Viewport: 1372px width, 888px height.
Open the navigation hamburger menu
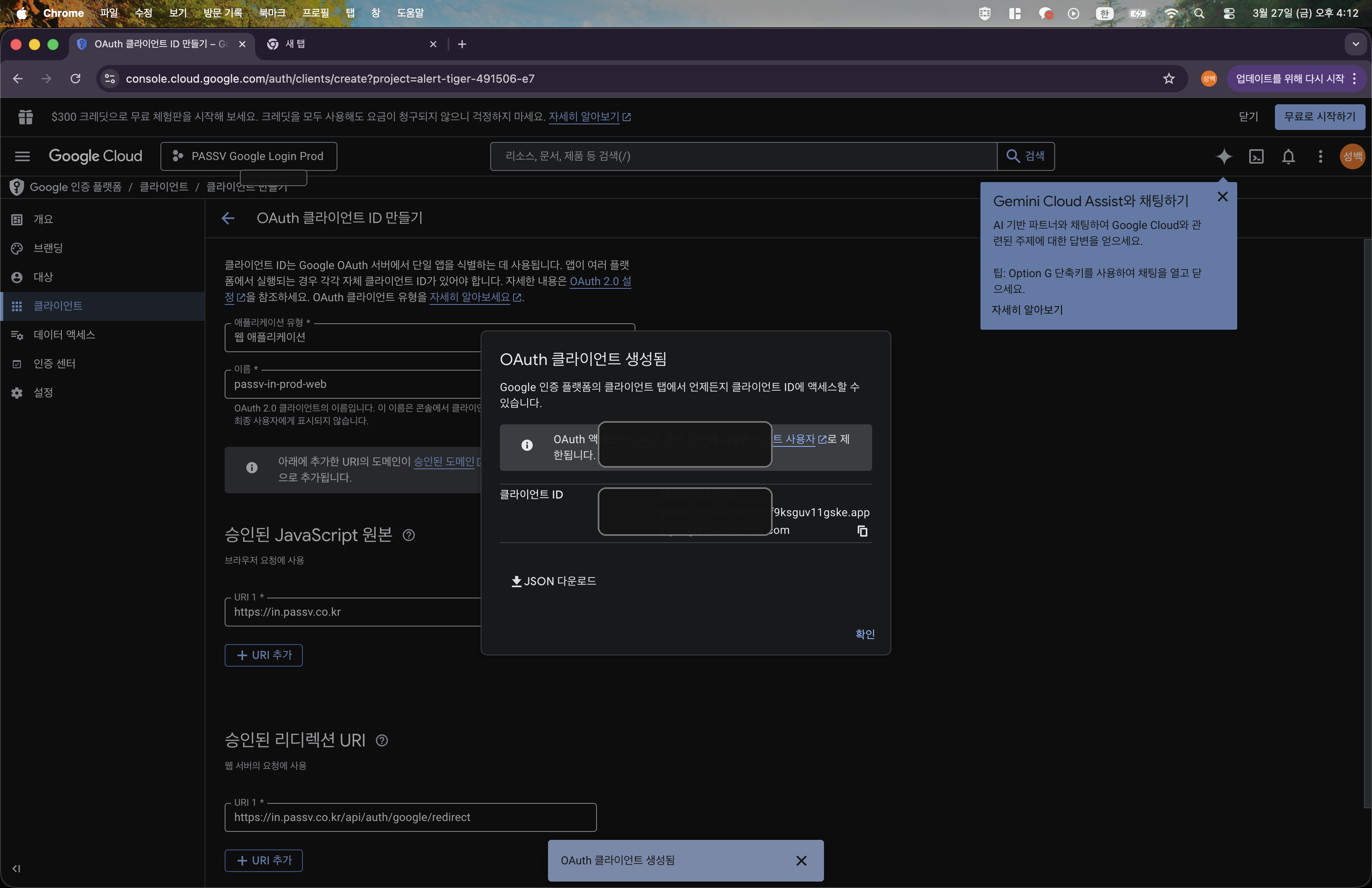pyautogui.click(x=22, y=156)
